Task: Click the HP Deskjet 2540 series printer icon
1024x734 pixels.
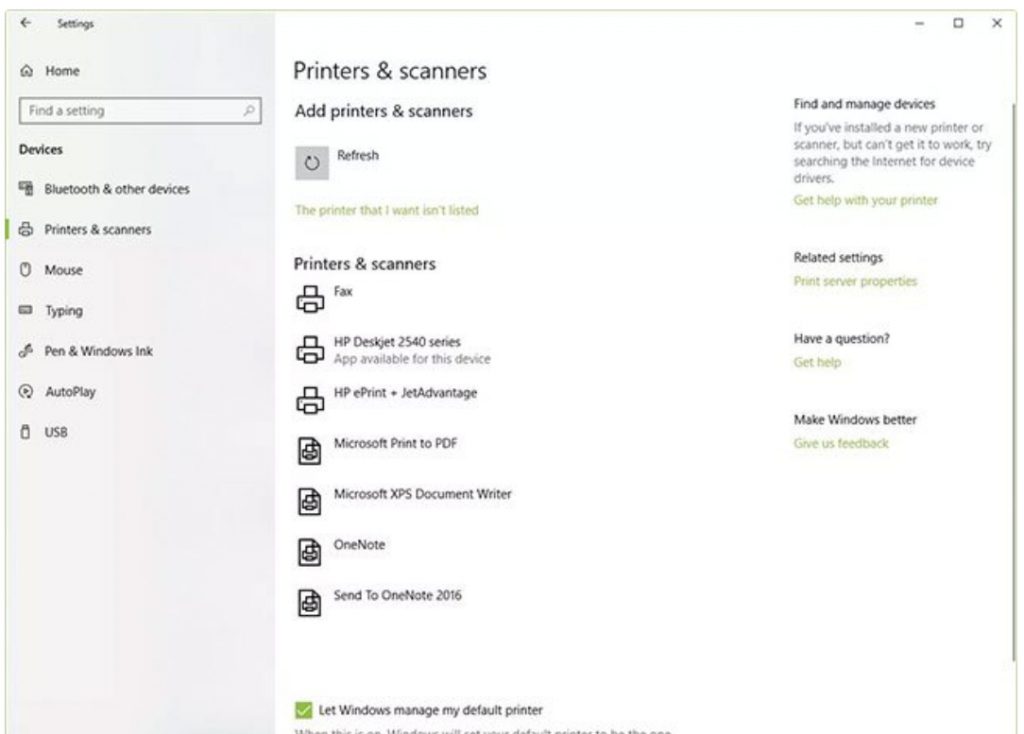Action: 310,346
